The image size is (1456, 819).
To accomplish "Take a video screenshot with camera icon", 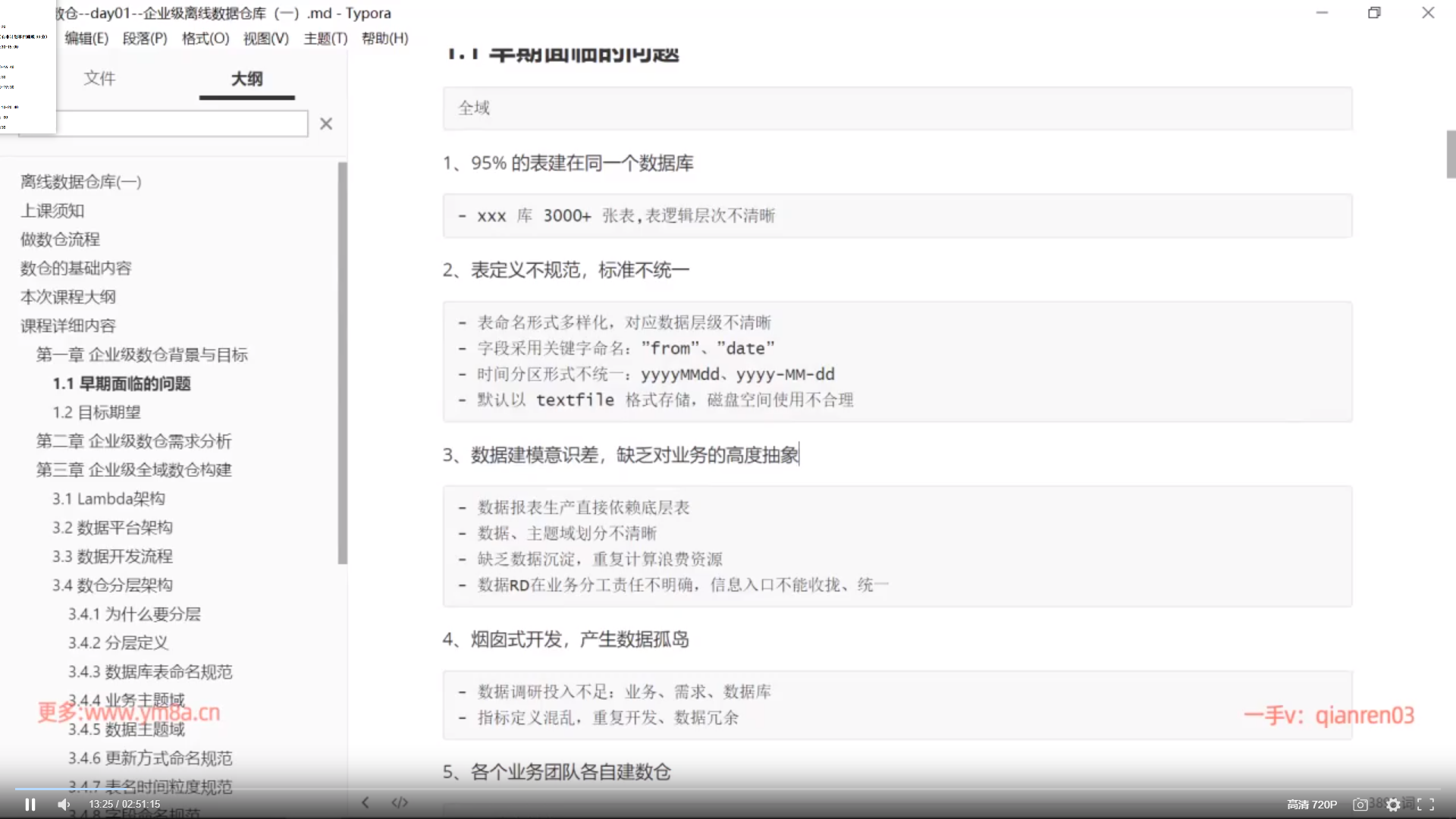I will click(x=1360, y=805).
